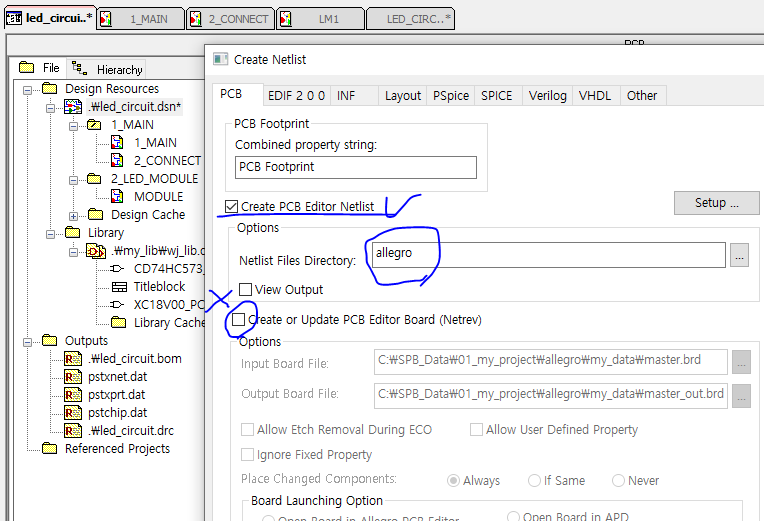
Task: Browse for Output Board File
Action: (x=741, y=396)
